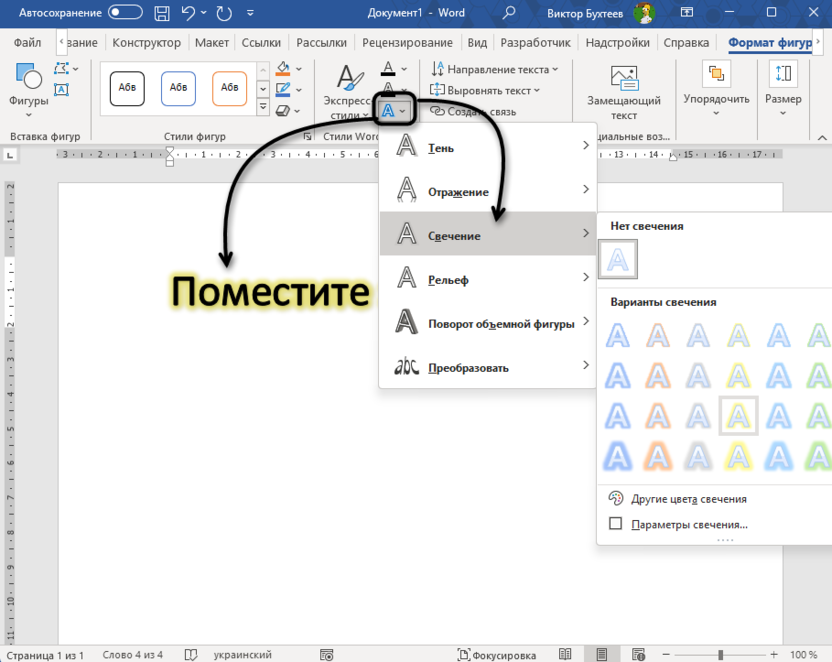Expand the Направление текста dropdown
The height and width of the screenshot is (662, 832).
click(495, 69)
